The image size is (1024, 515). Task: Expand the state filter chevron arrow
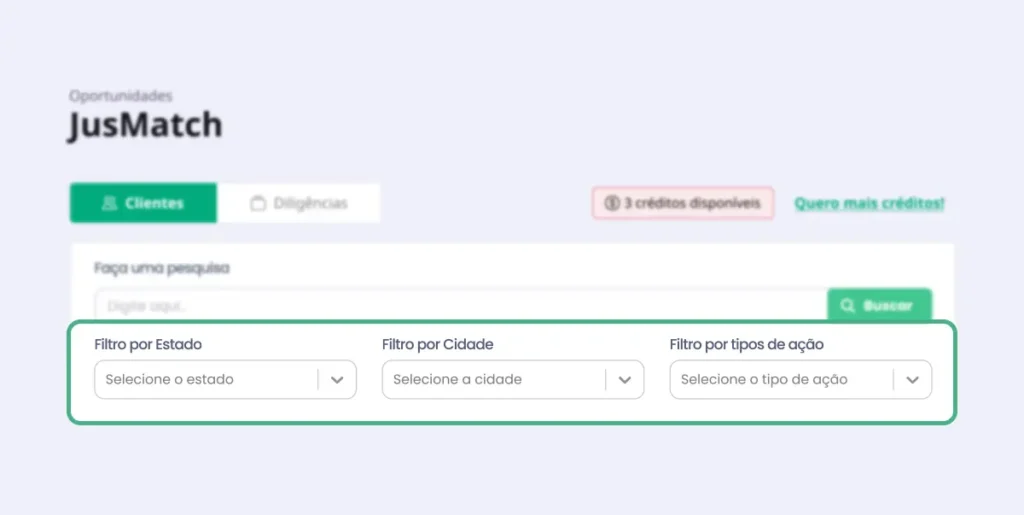tap(337, 380)
